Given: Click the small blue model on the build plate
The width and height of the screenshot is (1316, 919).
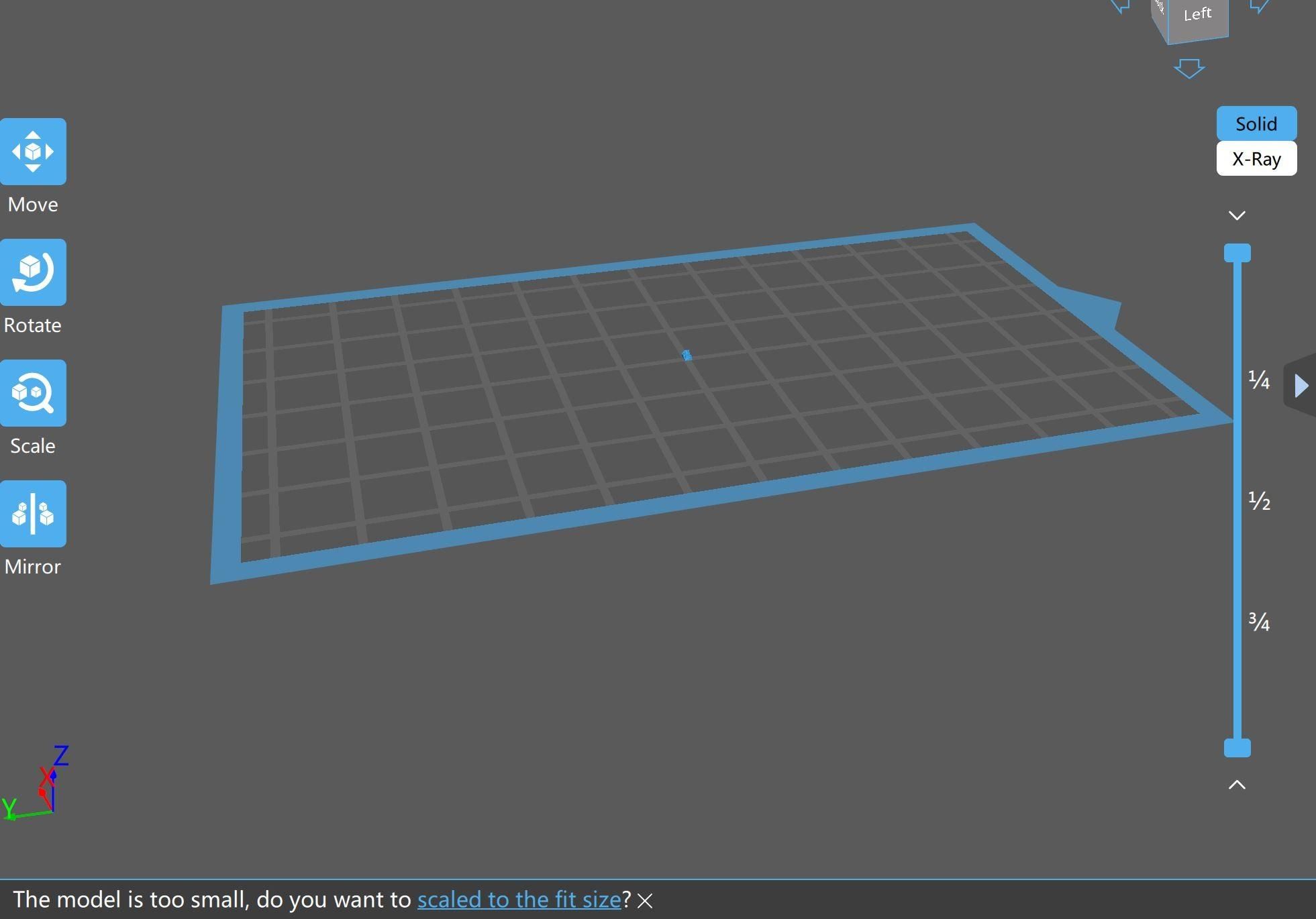Looking at the screenshot, I should pyautogui.click(x=687, y=354).
